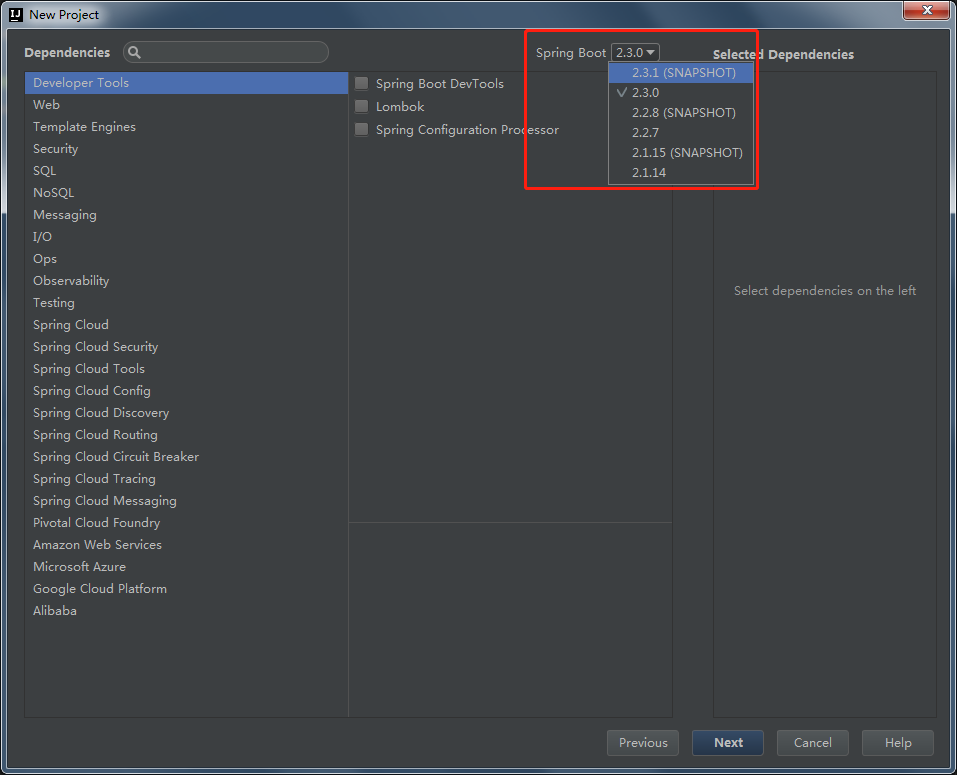Select the Web category

click(46, 104)
